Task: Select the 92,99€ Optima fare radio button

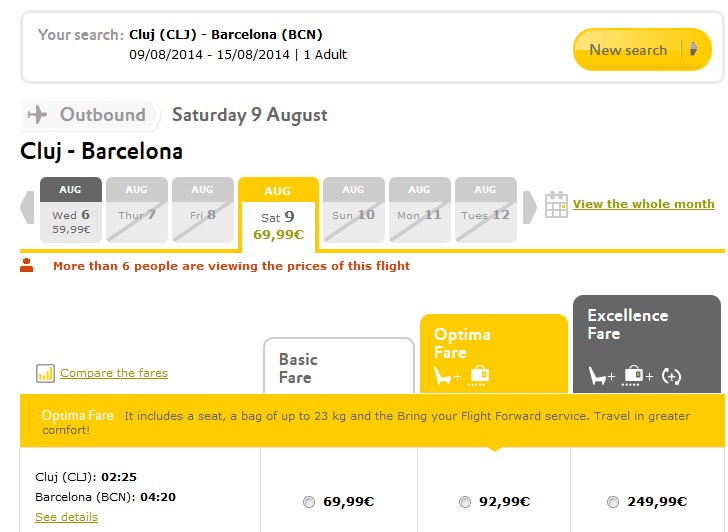Action: click(x=464, y=502)
